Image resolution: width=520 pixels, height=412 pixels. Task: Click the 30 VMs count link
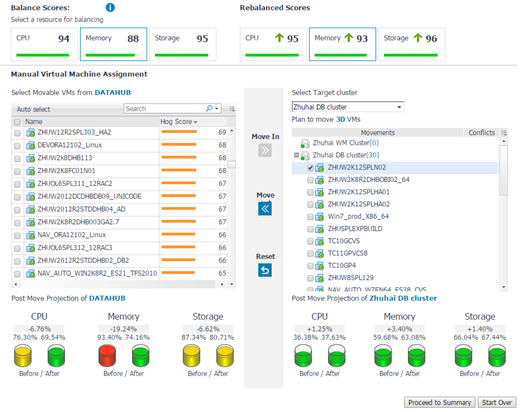click(x=340, y=119)
